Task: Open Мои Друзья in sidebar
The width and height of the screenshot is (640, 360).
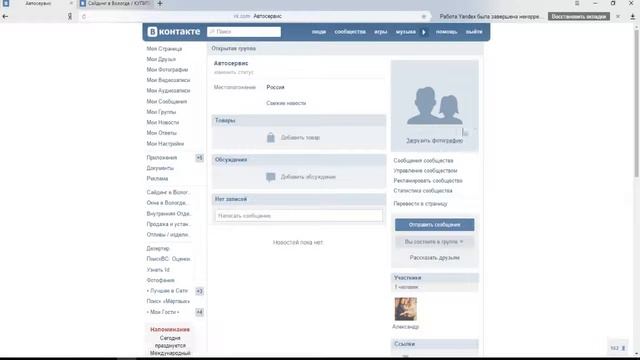Action: (161, 59)
